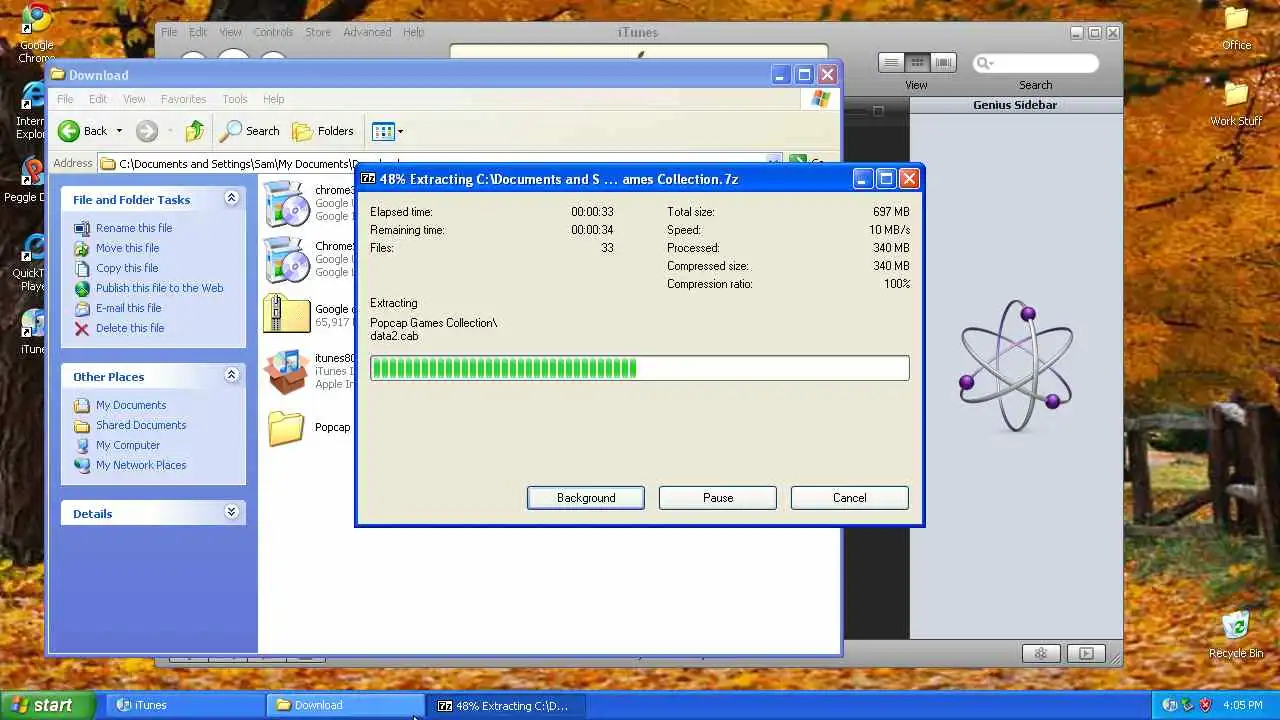The image size is (1280, 720).
Task: Expand the Details panel
Action: pyautogui.click(x=231, y=512)
